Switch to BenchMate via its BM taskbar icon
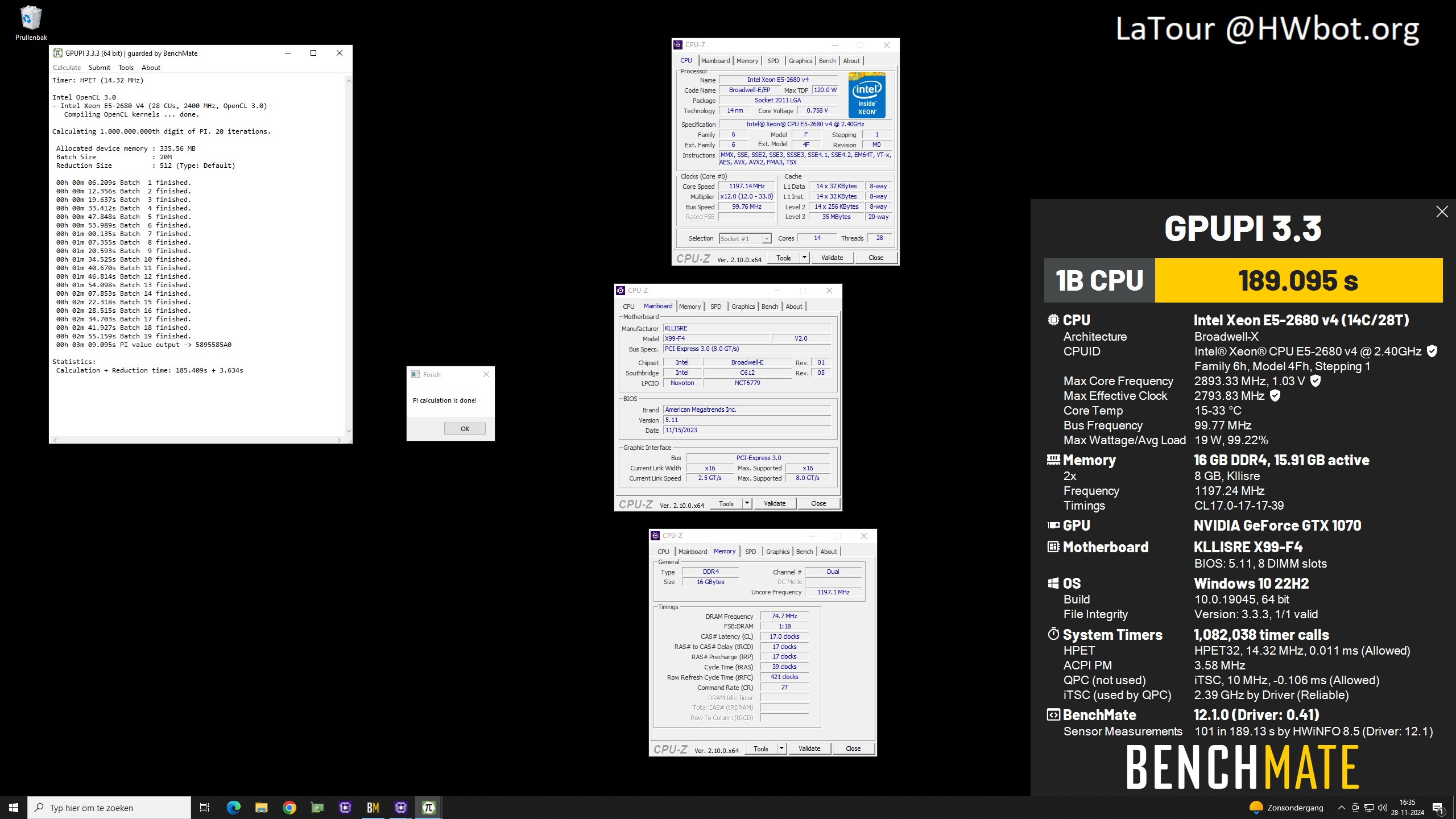The image size is (1456, 819). pyautogui.click(x=373, y=808)
